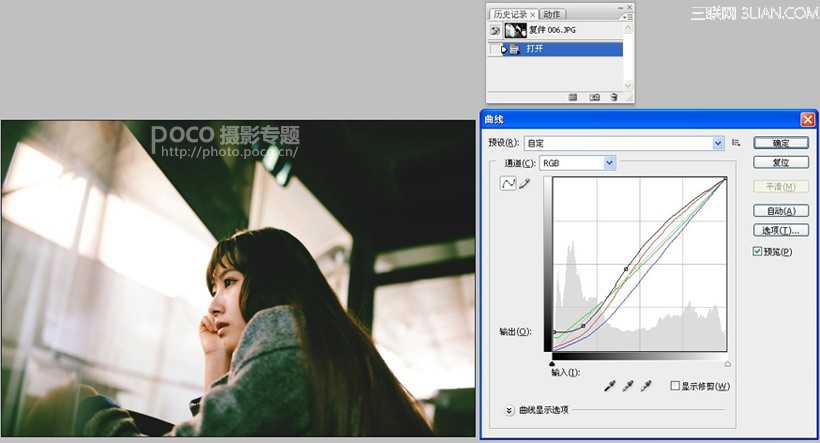Open the 预设 preset dropdown

click(x=718, y=143)
